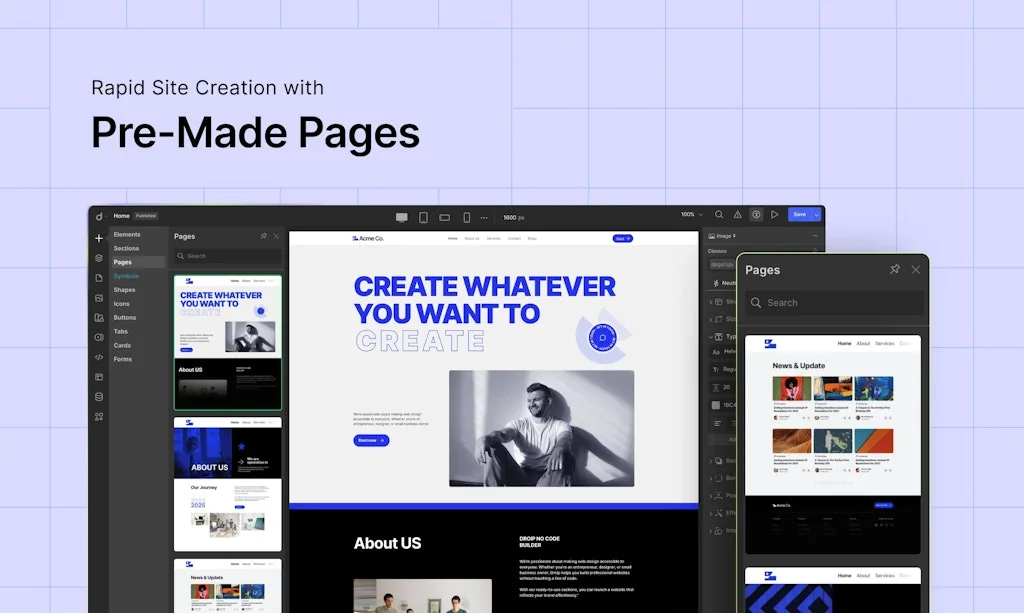Click the gray text color swatch

tap(716, 405)
